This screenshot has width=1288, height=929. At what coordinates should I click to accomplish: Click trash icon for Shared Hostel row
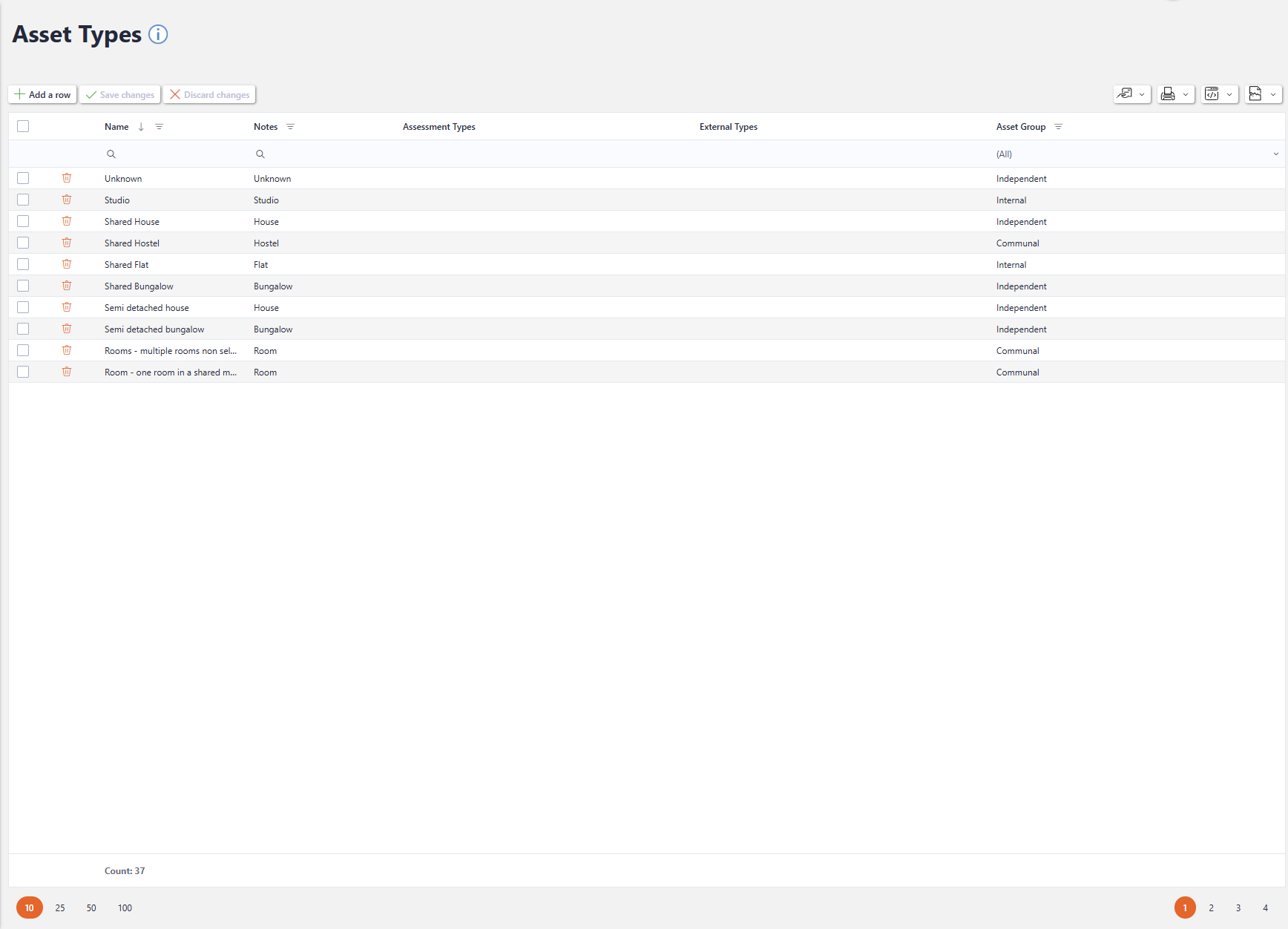tap(67, 243)
